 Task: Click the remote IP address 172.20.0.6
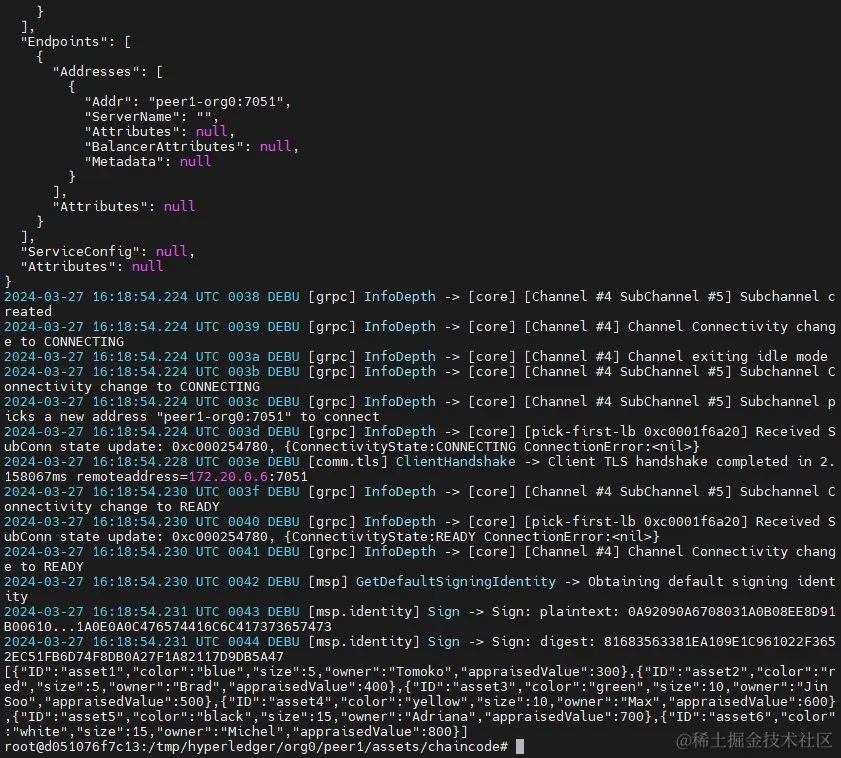coord(227,477)
